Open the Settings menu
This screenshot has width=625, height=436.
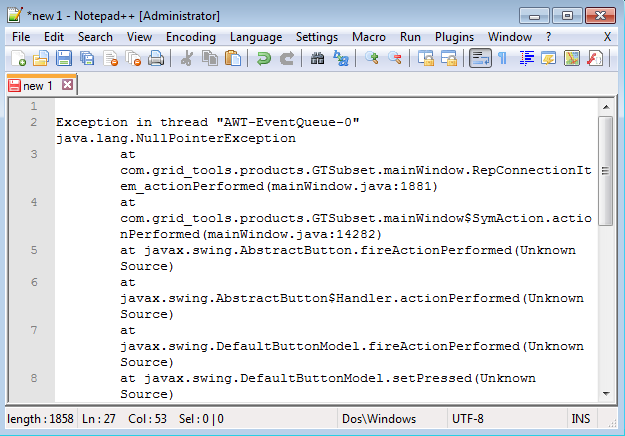click(316, 37)
